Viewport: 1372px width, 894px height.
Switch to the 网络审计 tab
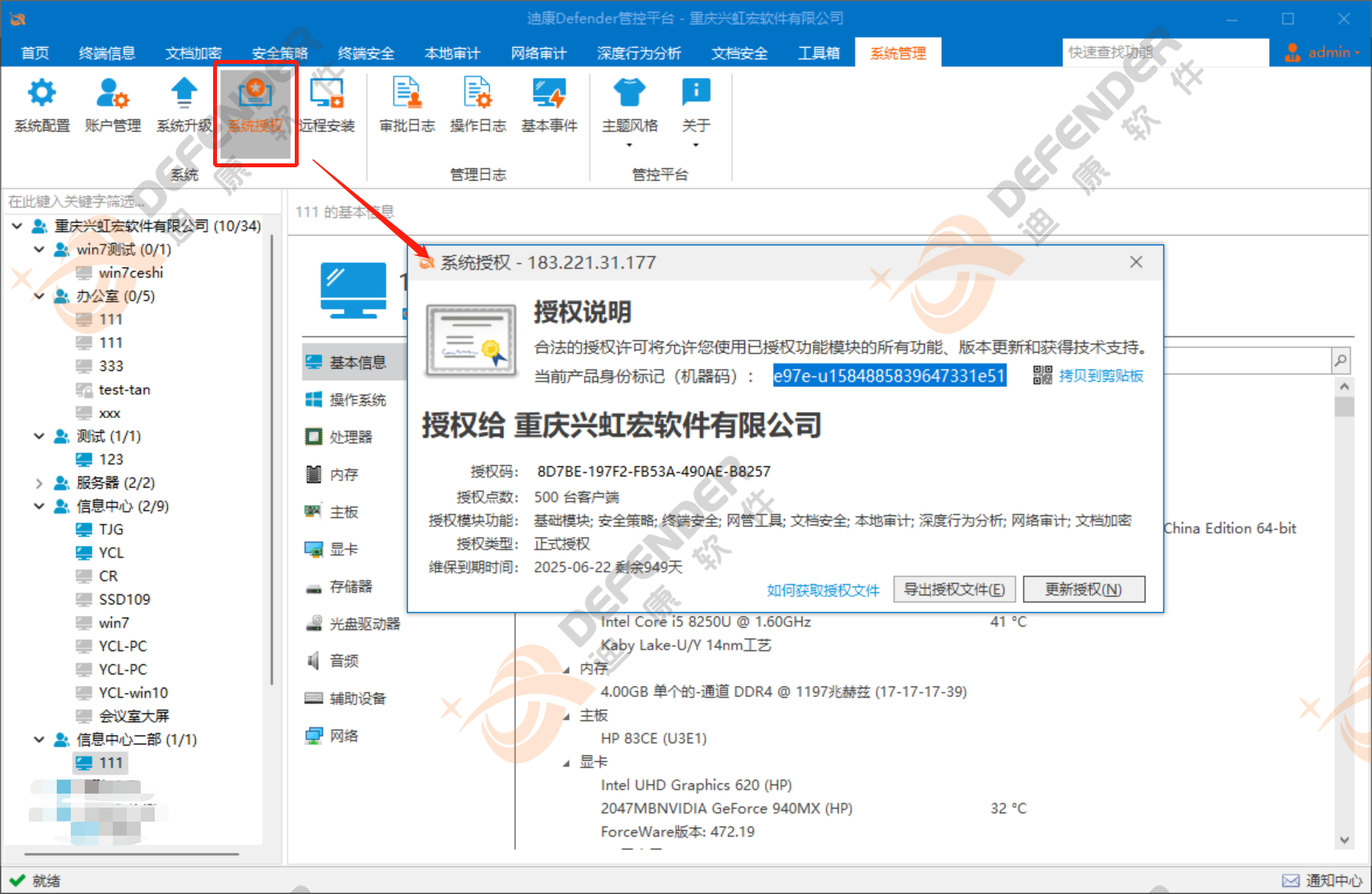pyautogui.click(x=539, y=53)
